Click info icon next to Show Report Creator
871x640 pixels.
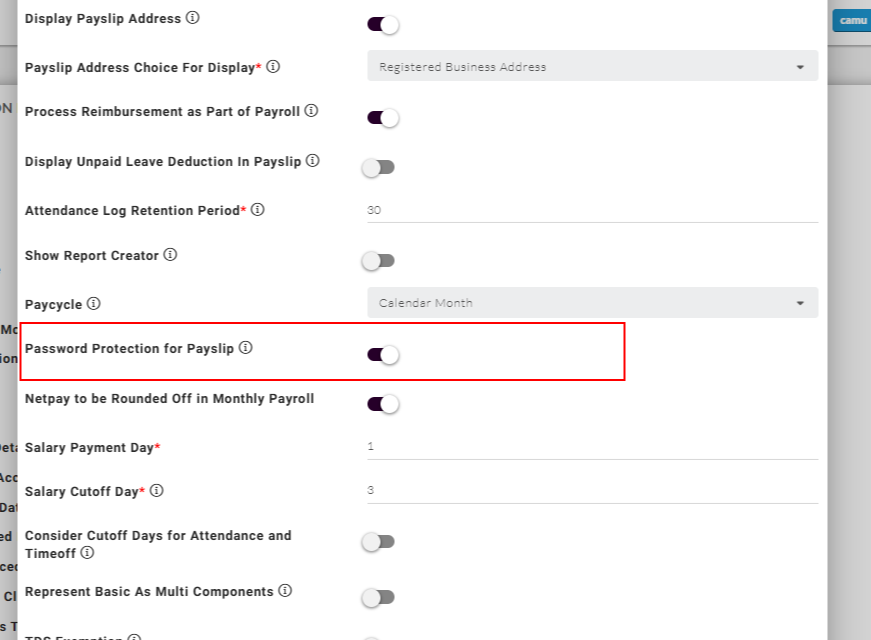click(170, 255)
